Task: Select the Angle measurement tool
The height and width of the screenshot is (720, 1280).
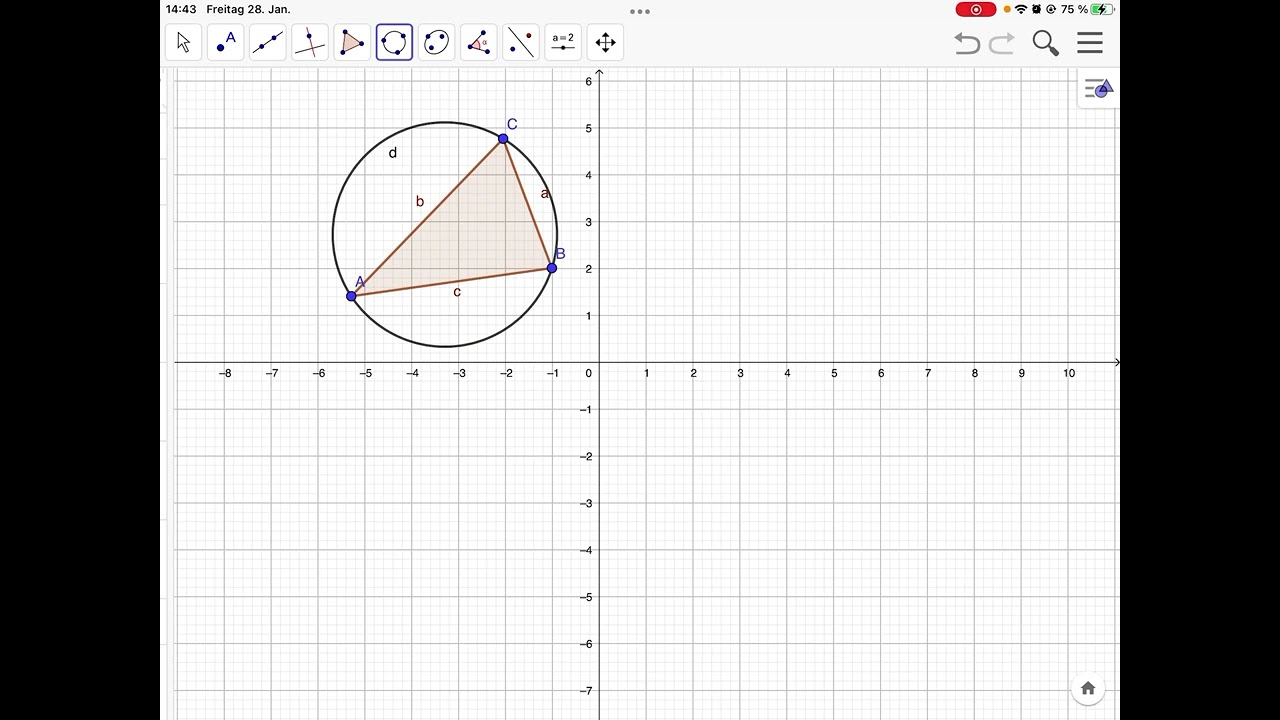Action: [x=479, y=42]
